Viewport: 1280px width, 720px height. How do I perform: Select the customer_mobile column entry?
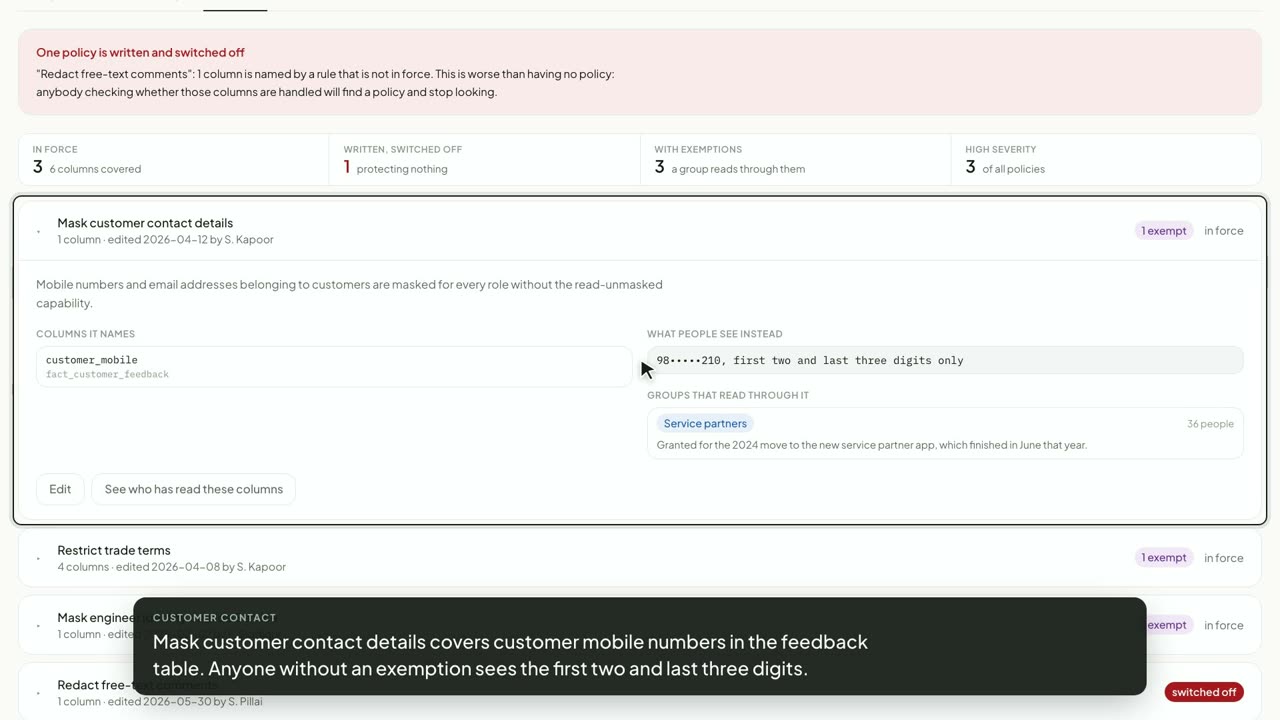point(334,366)
